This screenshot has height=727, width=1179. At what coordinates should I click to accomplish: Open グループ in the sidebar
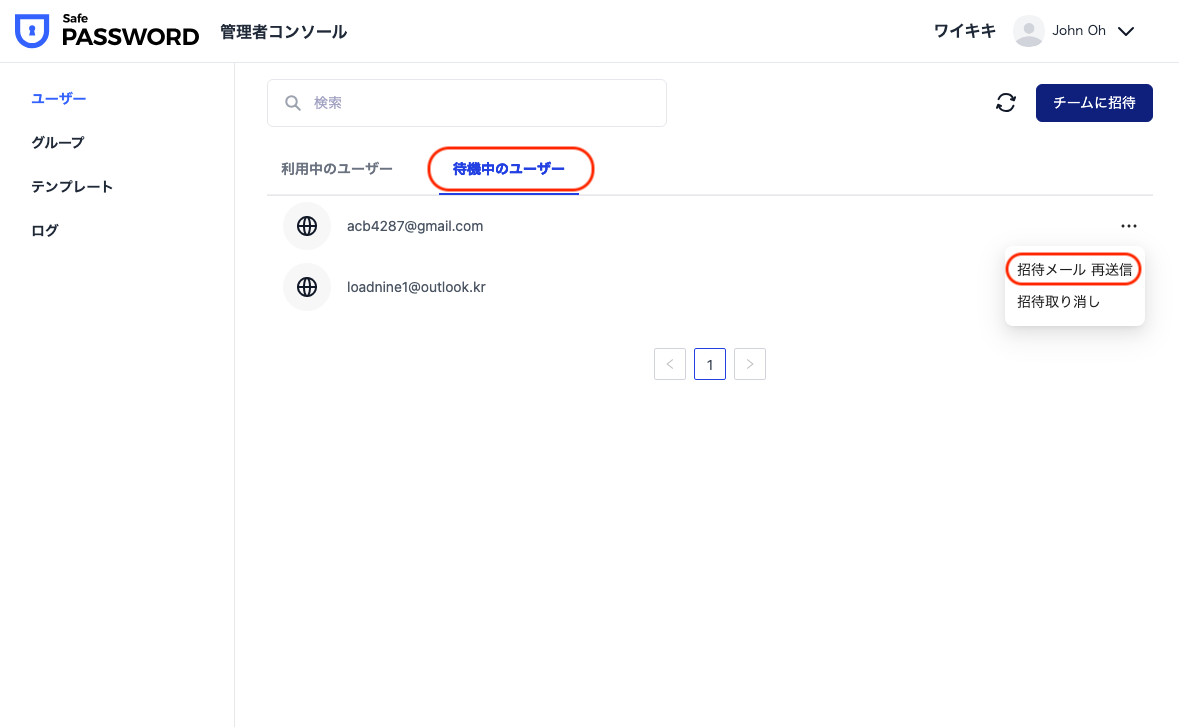point(58,142)
